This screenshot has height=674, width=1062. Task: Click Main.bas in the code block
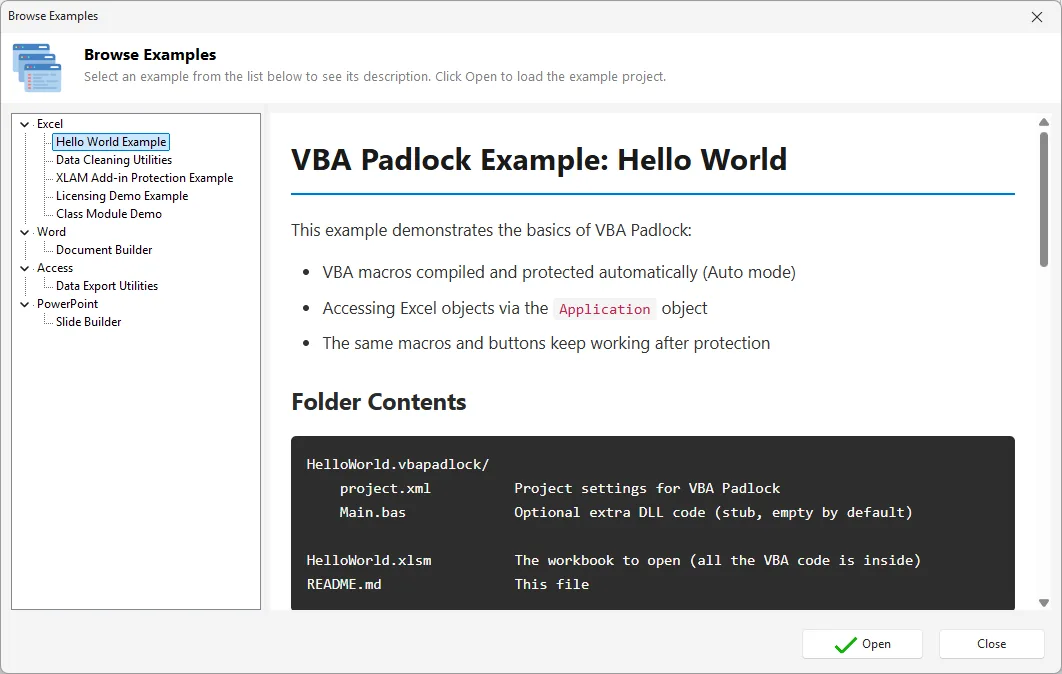pos(373,512)
